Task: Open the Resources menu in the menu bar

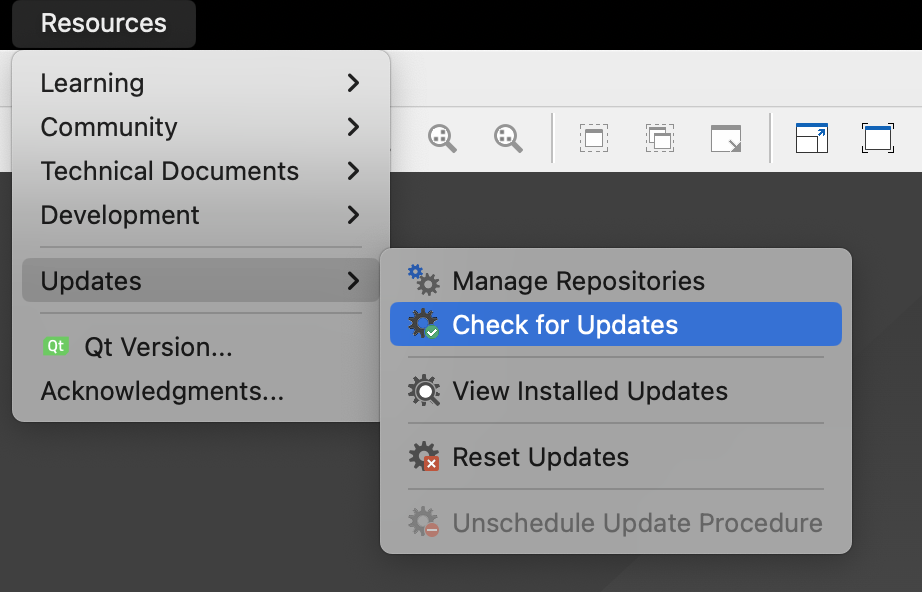Action: (104, 24)
